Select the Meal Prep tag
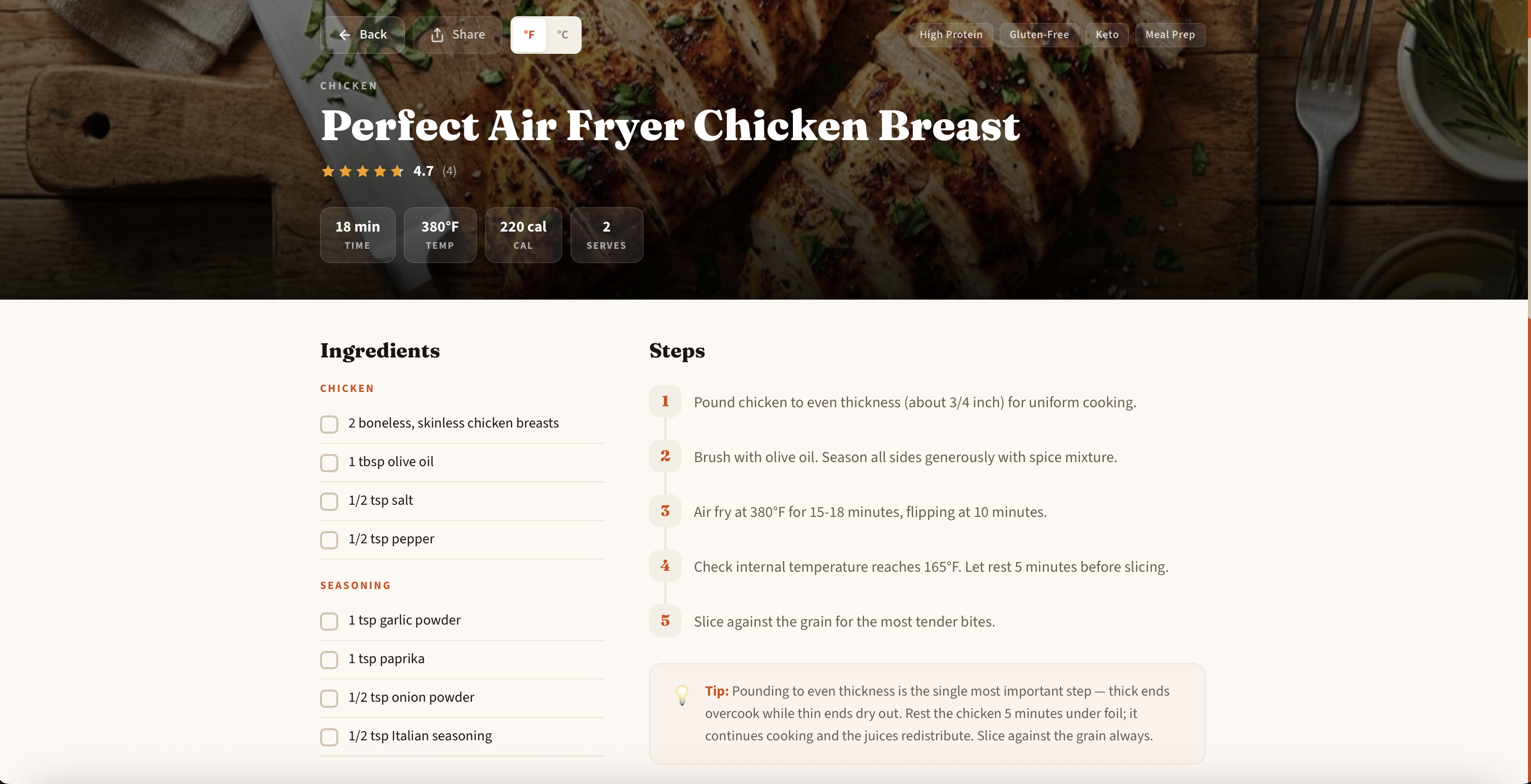 pos(1170,35)
